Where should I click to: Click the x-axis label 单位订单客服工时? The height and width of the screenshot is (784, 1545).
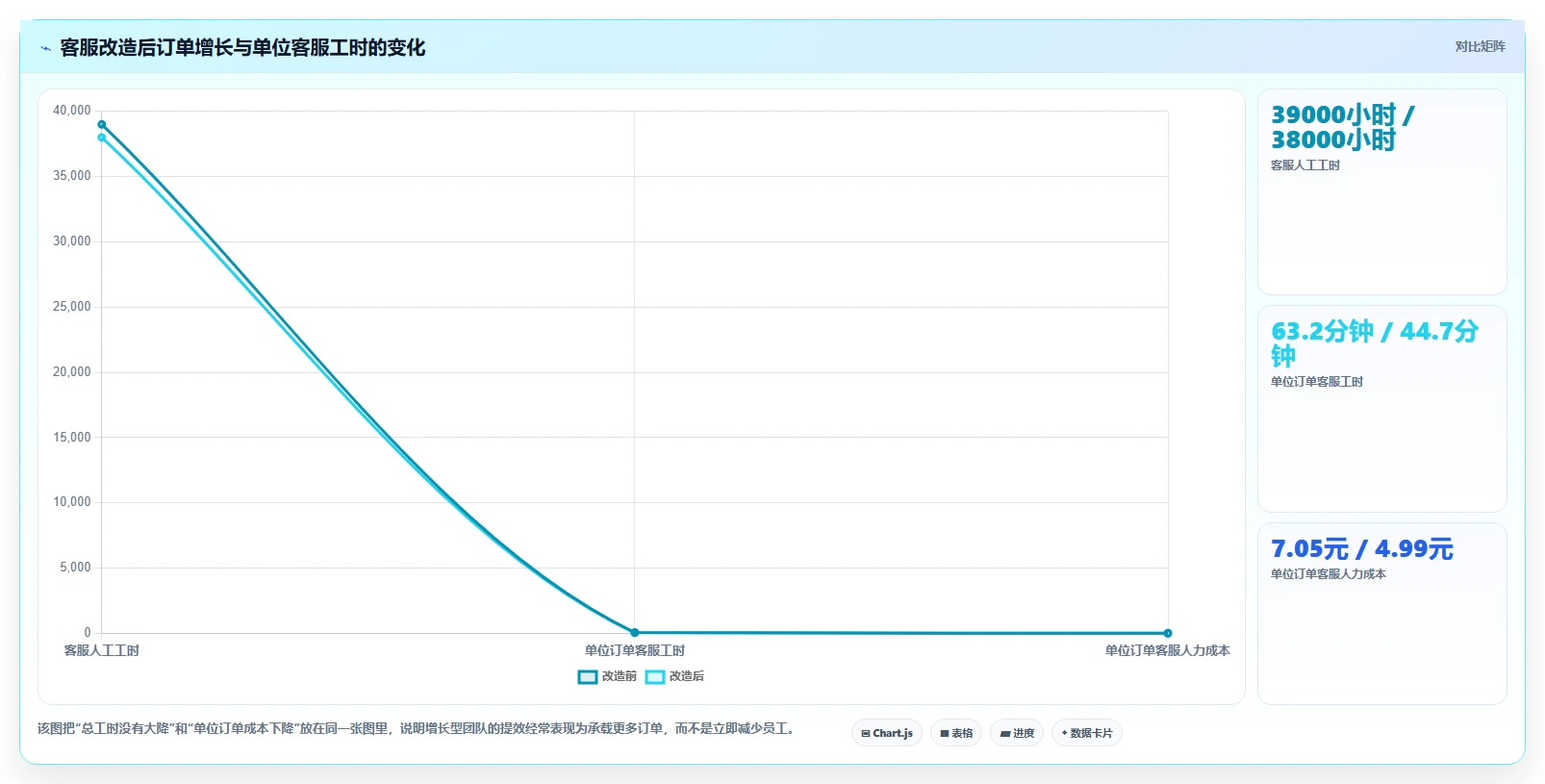pyautogui.click(x=635, y=651)
